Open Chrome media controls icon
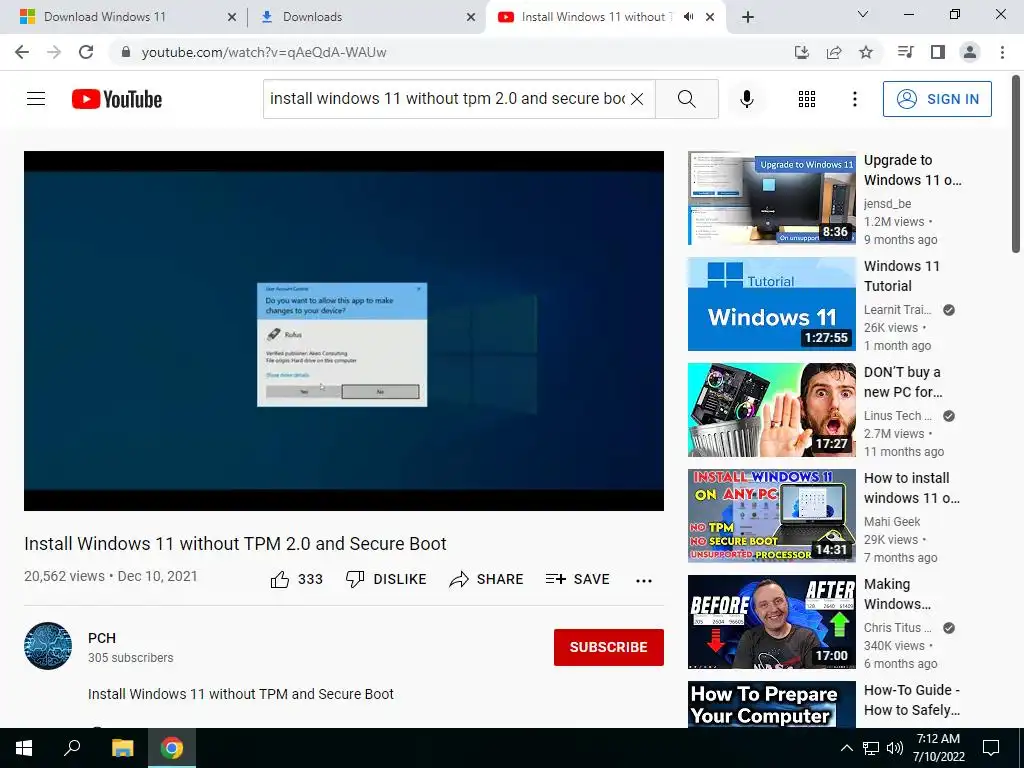 pyautogui.click(x=905, y=52)
